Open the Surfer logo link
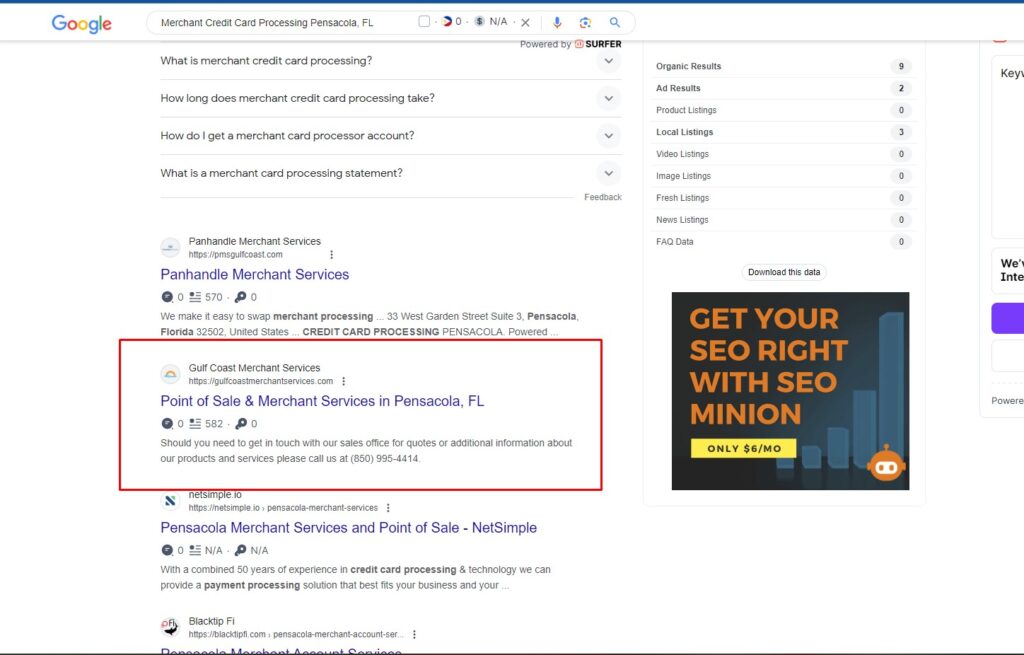 [x=598, y=44]
